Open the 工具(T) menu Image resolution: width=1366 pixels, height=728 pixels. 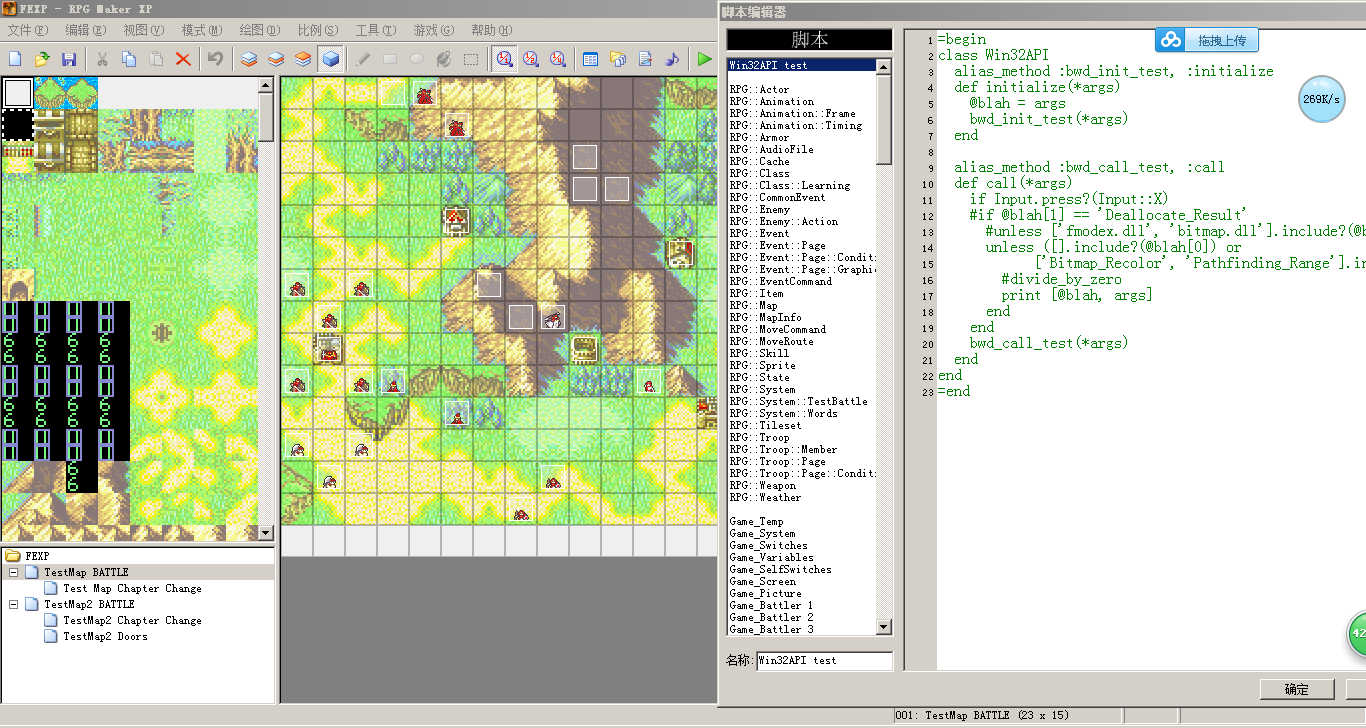(375, 31)
